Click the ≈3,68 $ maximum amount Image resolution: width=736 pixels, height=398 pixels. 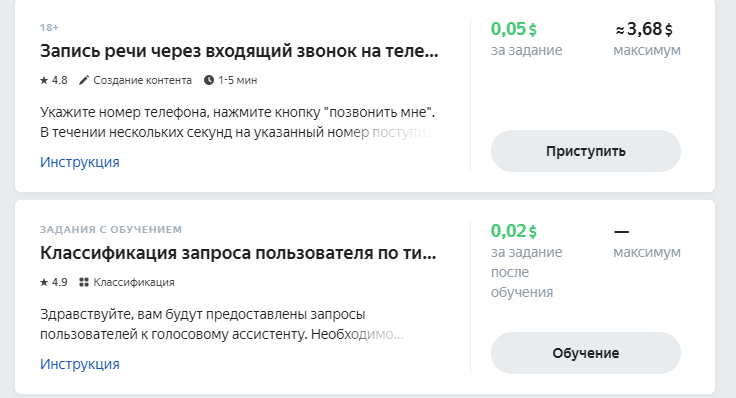pos(644,29)
